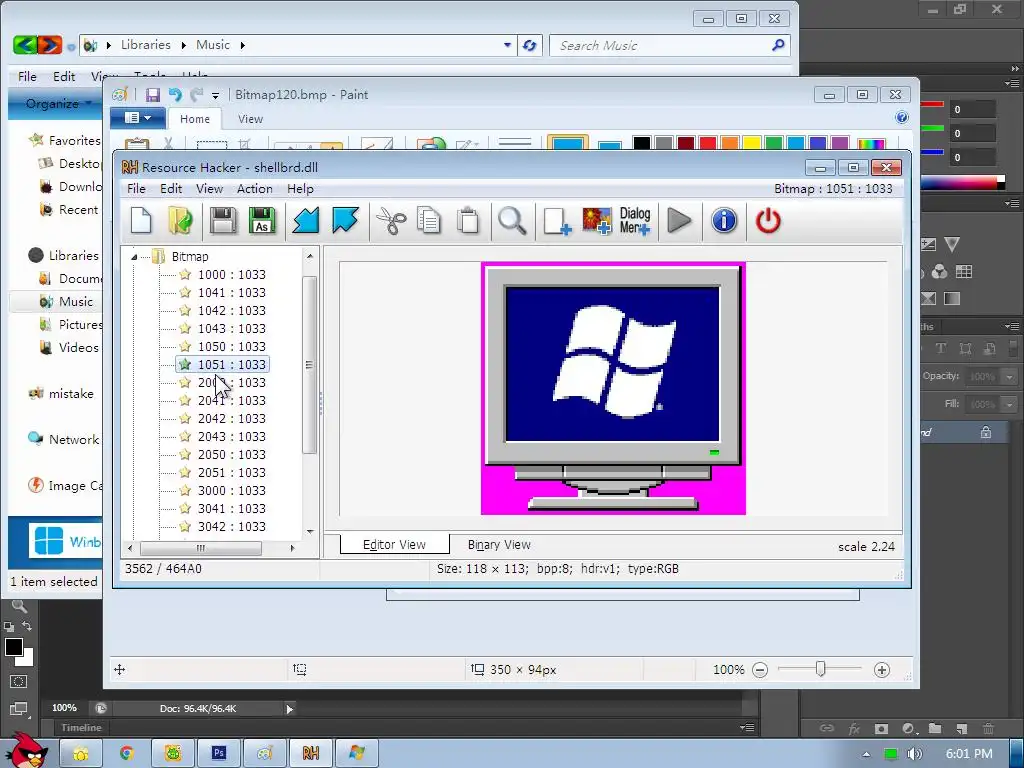Screen dimensions: 1024x768
Task: Click the Resource Hacker taskbar button
Action: (311, 753)
